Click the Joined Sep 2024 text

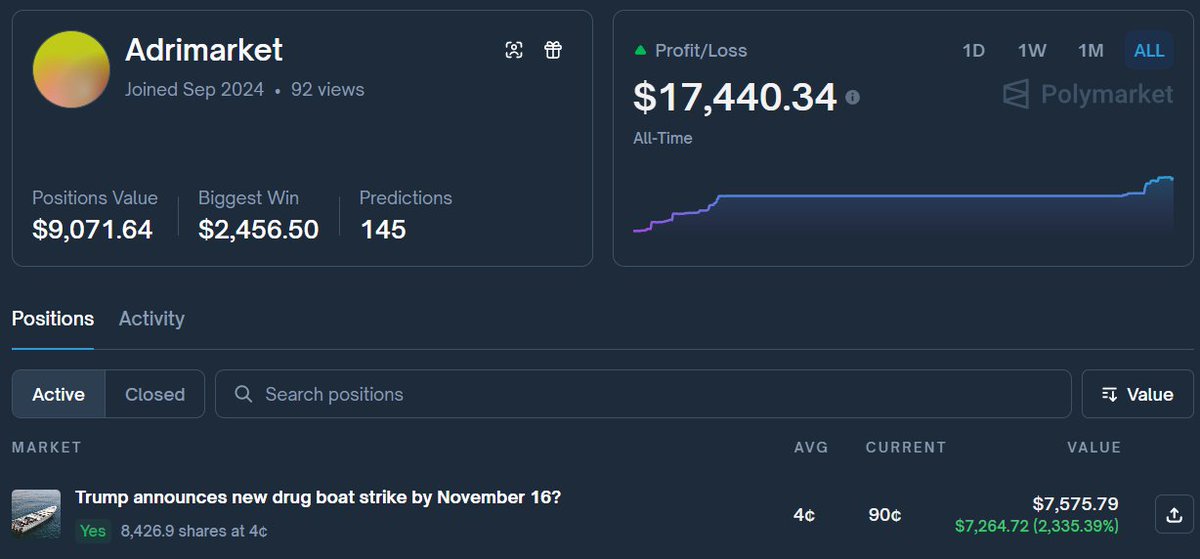click(x=194, y=90)
